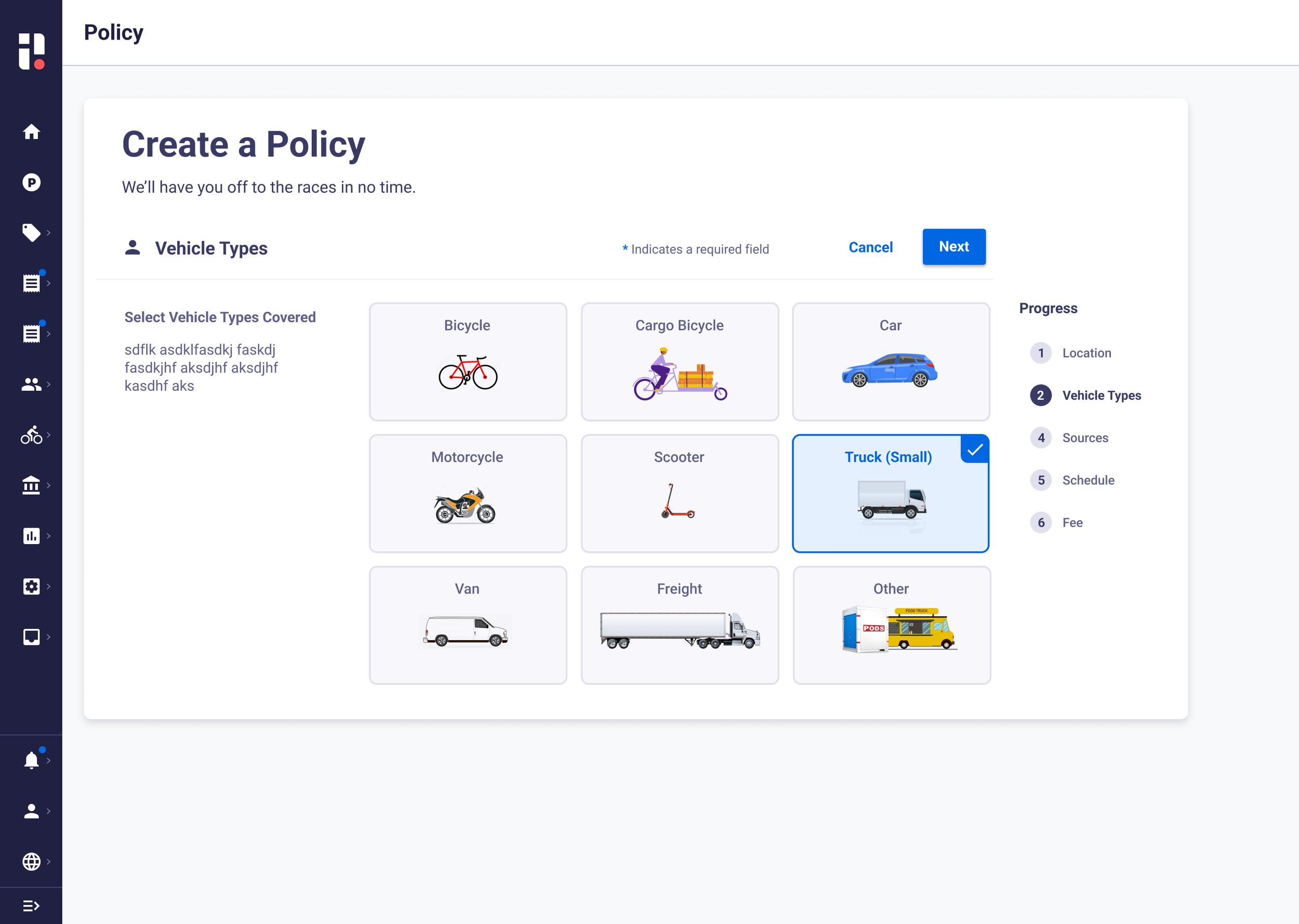Screen dimensions: 1299x924
Task: Jump to Location step in Progress
Action: [x=1086, y=353]
